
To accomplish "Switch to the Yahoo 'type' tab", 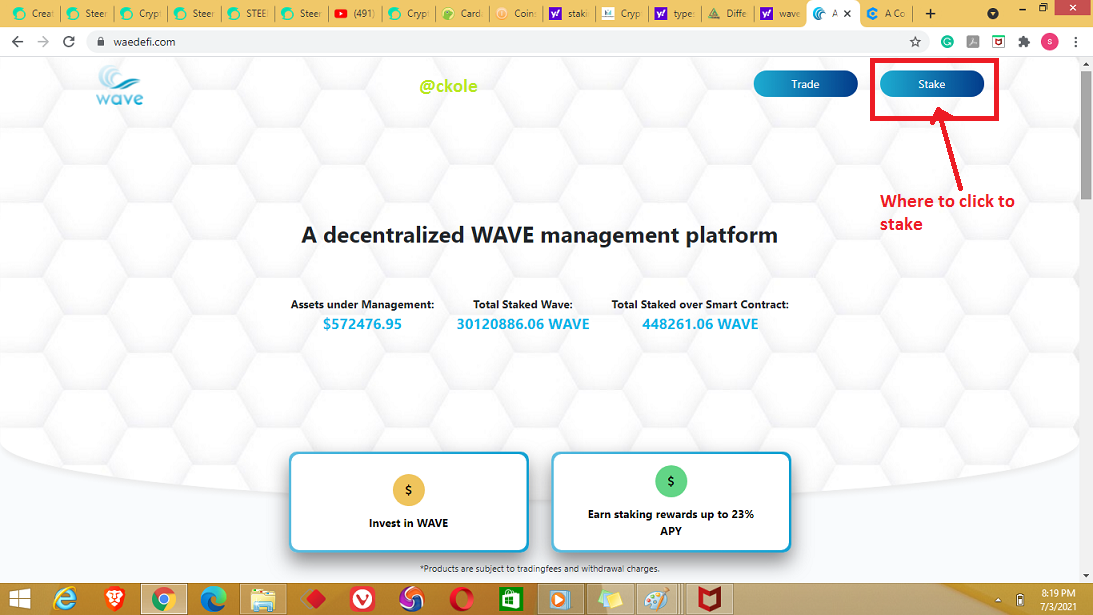I will pos(675,13).
